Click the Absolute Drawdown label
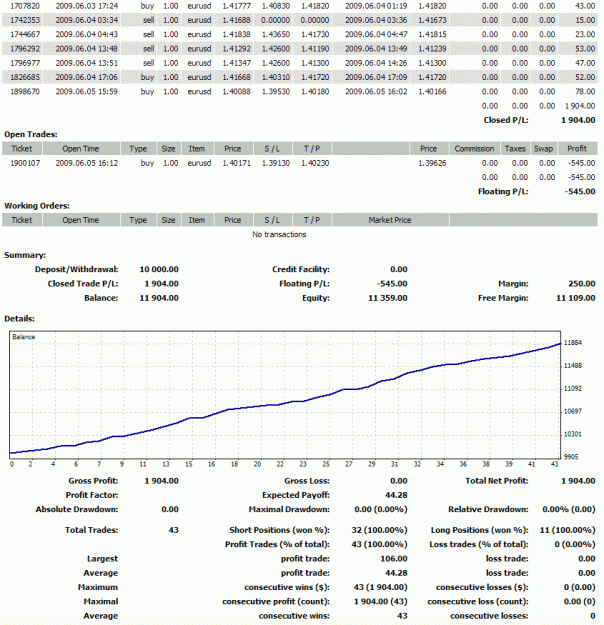 [77, 510]
